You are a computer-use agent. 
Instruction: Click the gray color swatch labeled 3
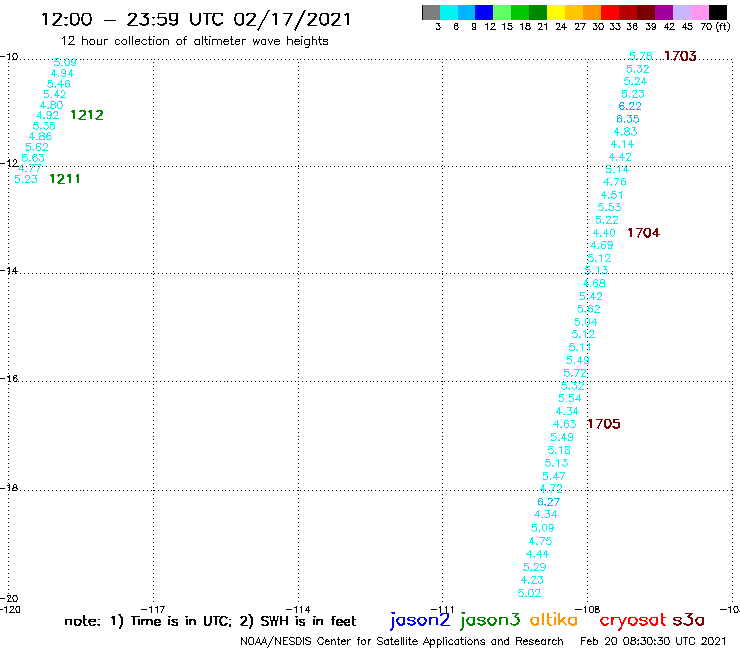pyautogui.click(x=431, y=12)
